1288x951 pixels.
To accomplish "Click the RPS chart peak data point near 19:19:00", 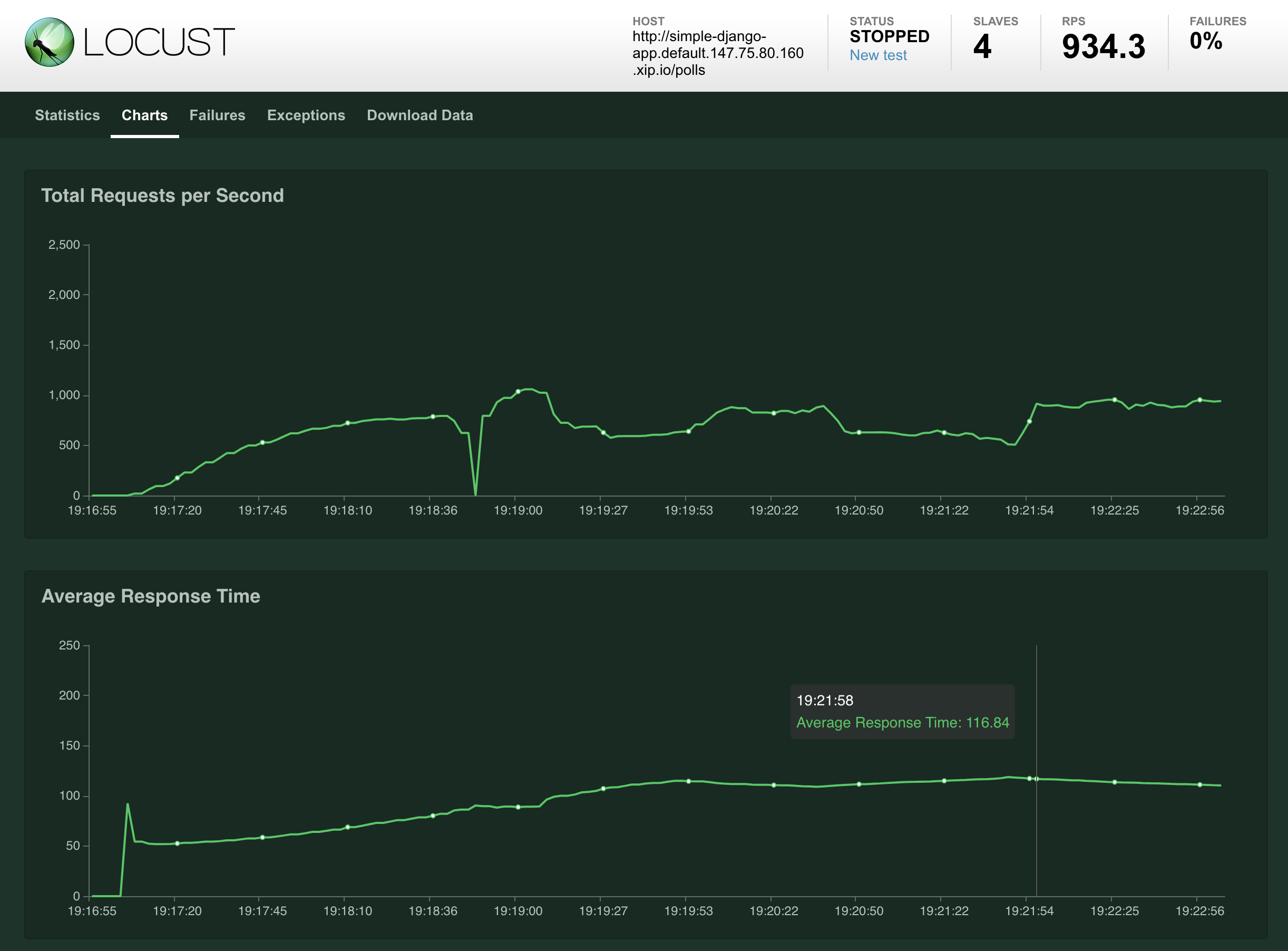I will pyautogui.click(x=518, y=392).
